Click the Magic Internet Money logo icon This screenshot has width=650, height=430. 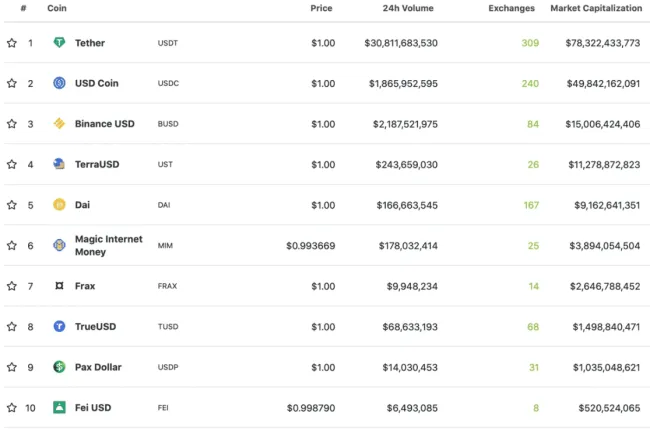click(x=59, y=245)
